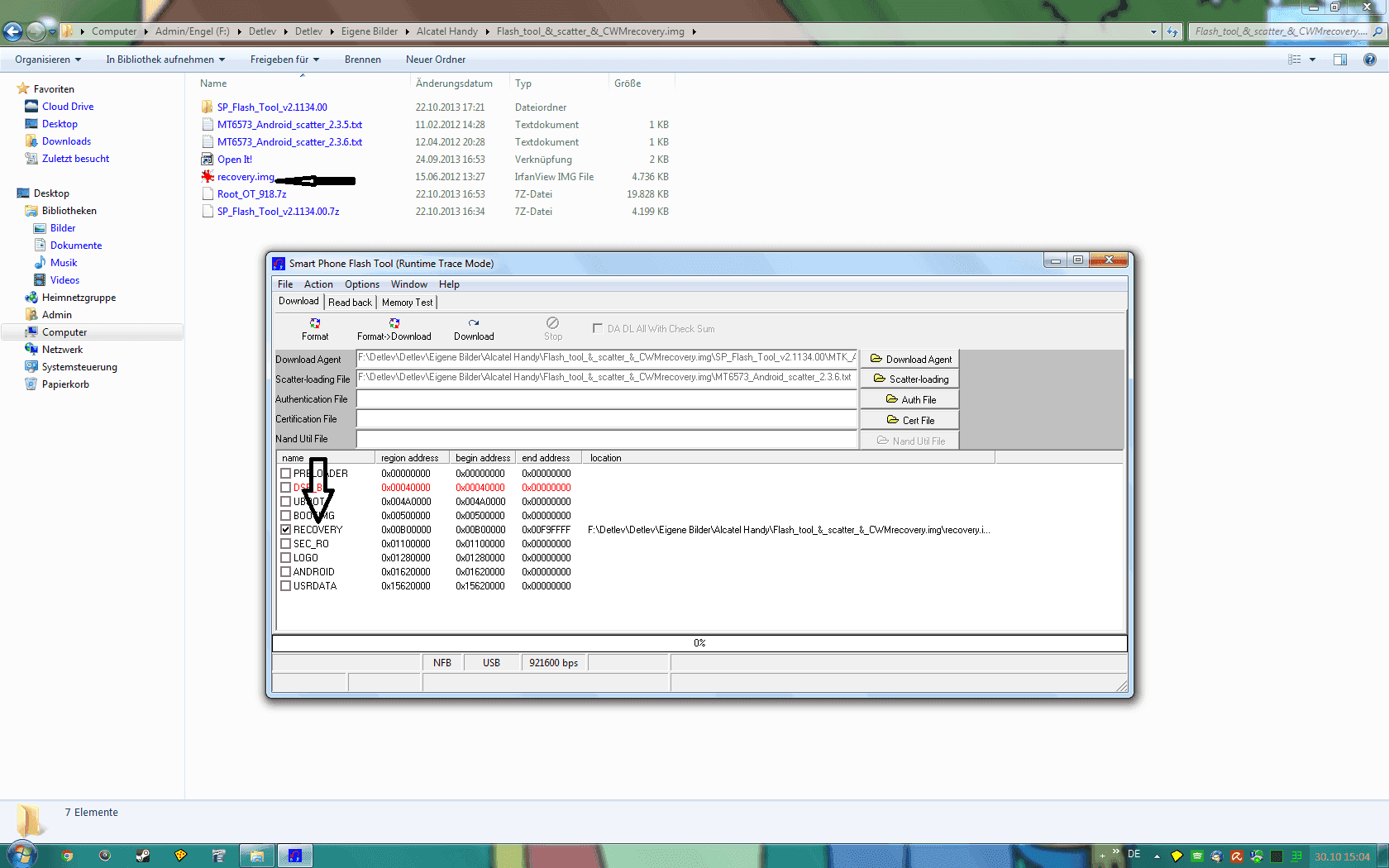Select Root_OT_918.7z file icon

tap(207, 193)
